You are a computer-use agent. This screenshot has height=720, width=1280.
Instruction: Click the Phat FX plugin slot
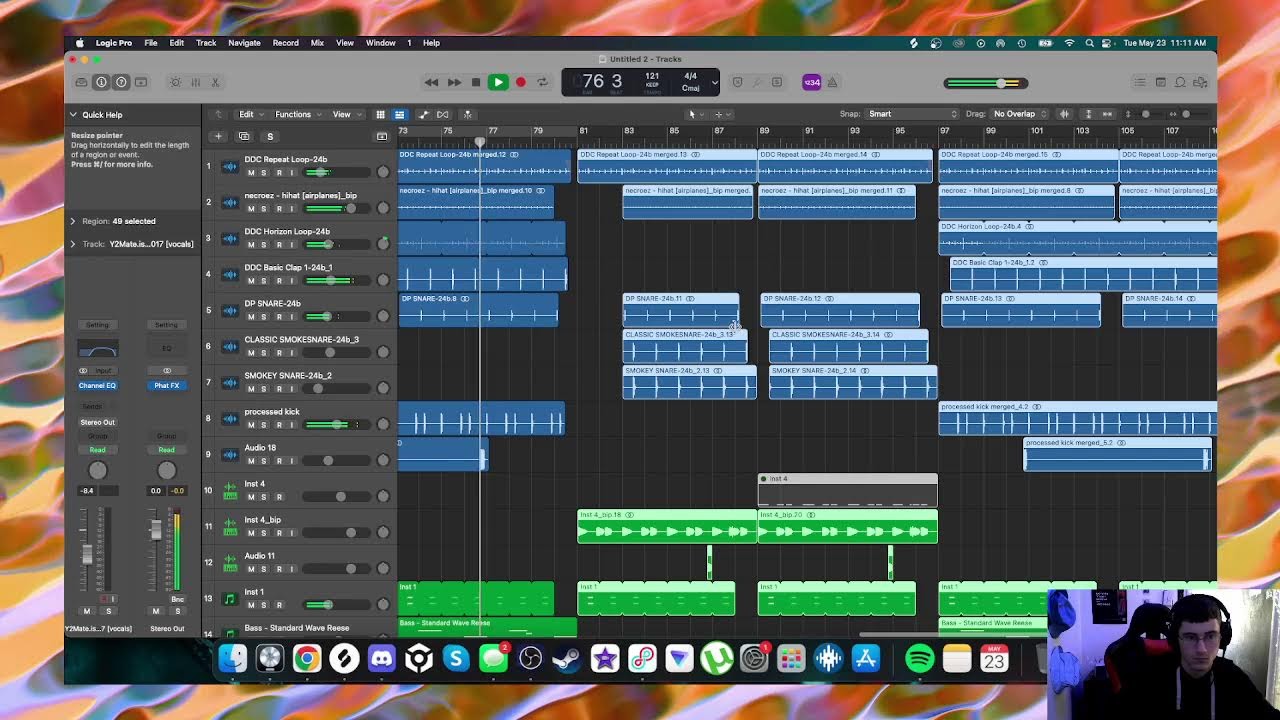point(166,385)
